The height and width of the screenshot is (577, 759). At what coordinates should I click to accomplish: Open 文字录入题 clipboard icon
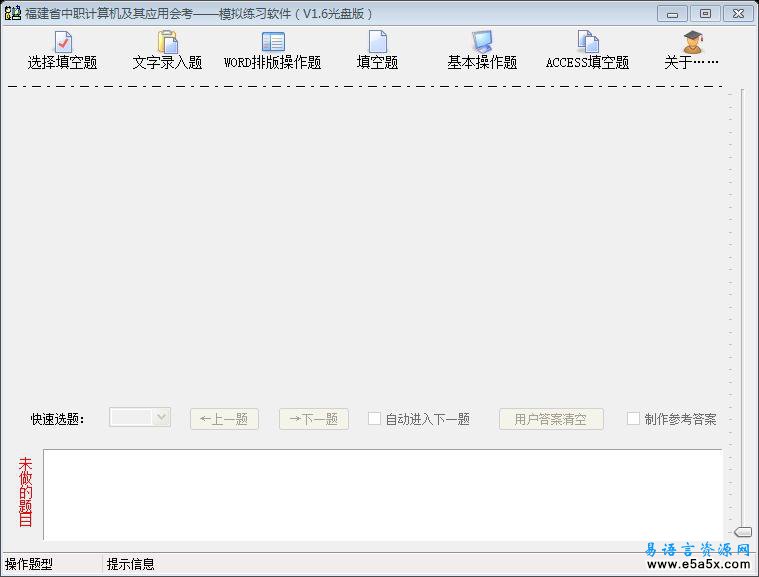(x=167, y=42)
